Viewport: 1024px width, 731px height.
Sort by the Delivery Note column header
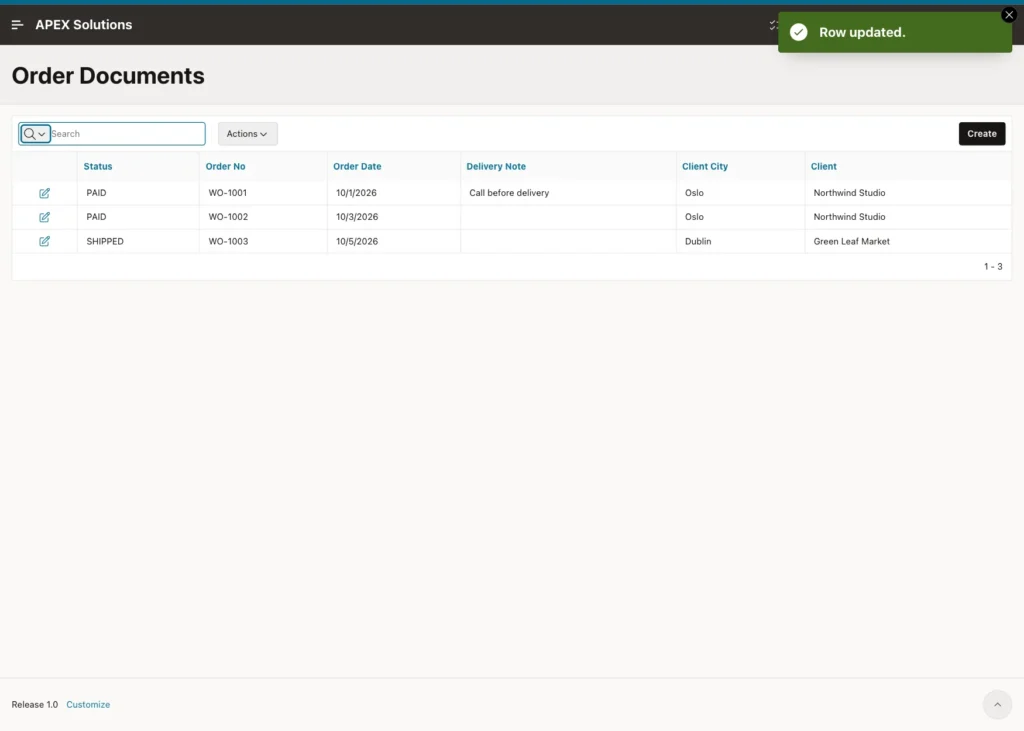[x=496, y=167]
